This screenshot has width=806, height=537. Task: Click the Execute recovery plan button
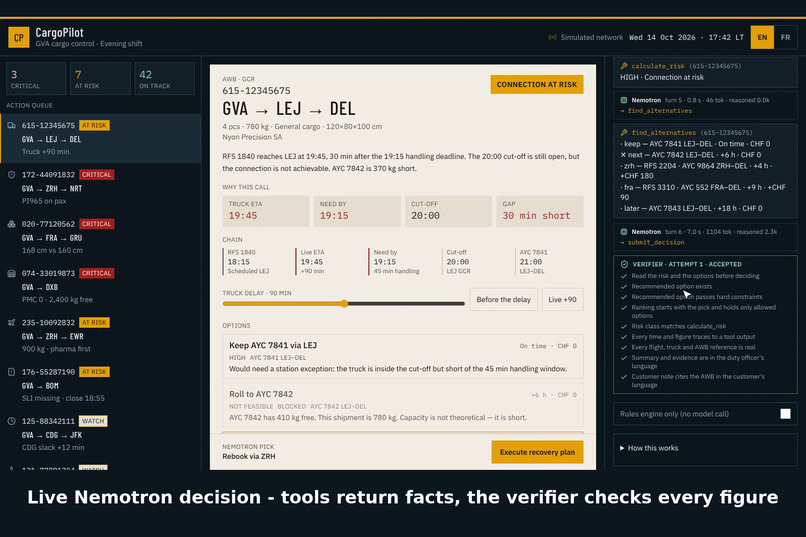(x=537, y=452)
